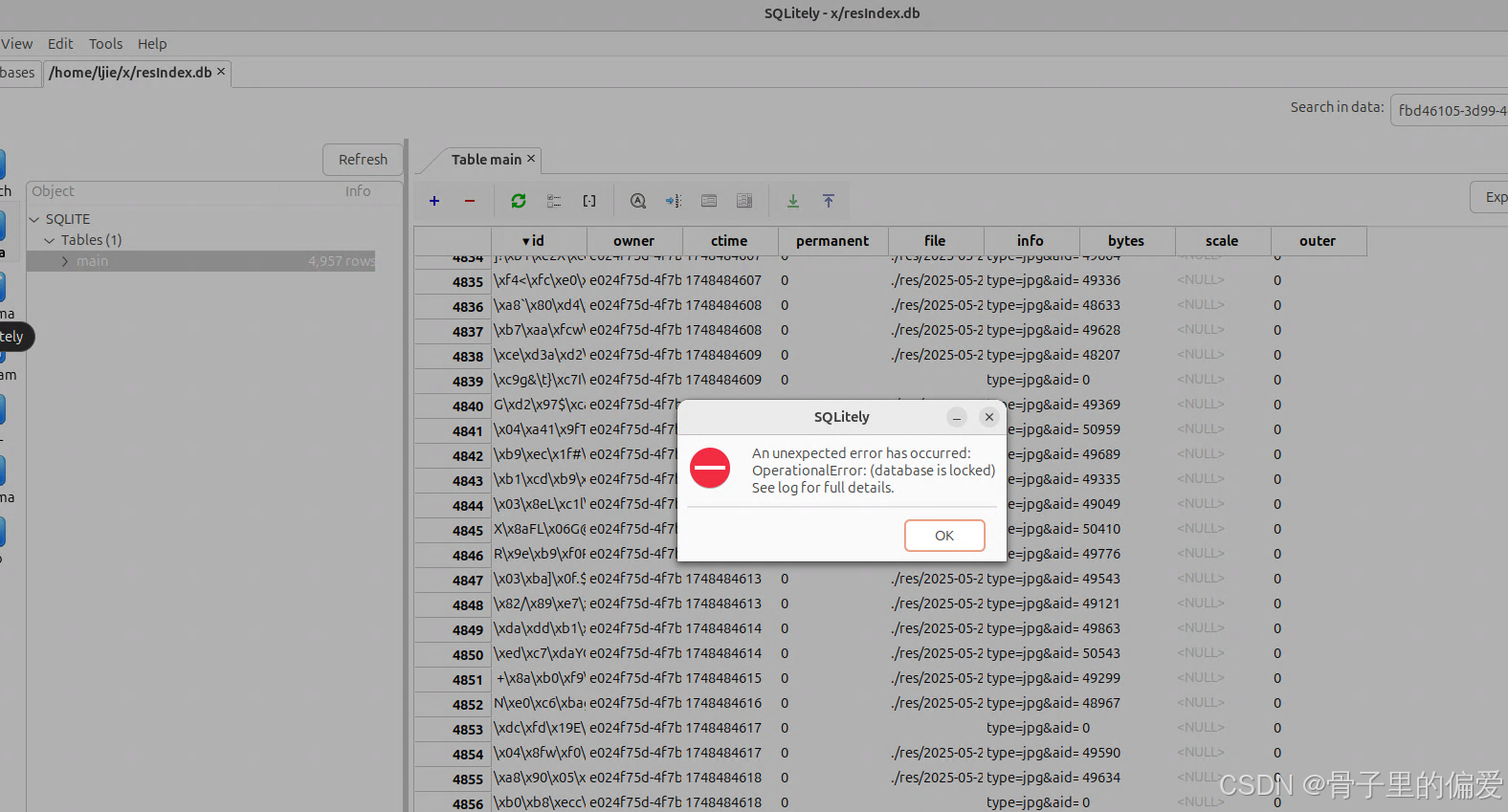Open the Edit menu

pyautogui.click(x=60, y=44)
